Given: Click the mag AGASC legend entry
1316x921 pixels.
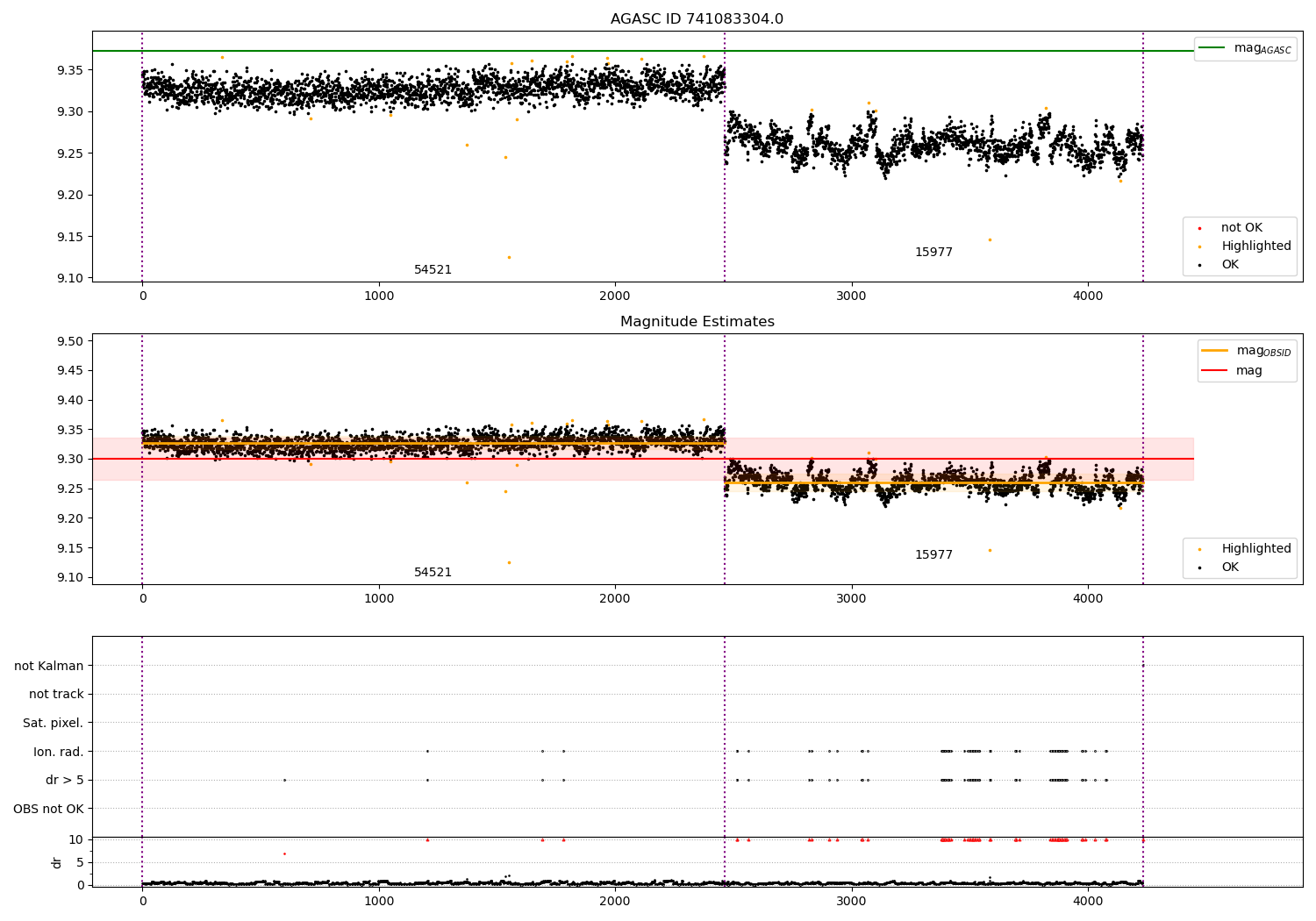Looking at the screenshot, I should (x=1245, y=48).
